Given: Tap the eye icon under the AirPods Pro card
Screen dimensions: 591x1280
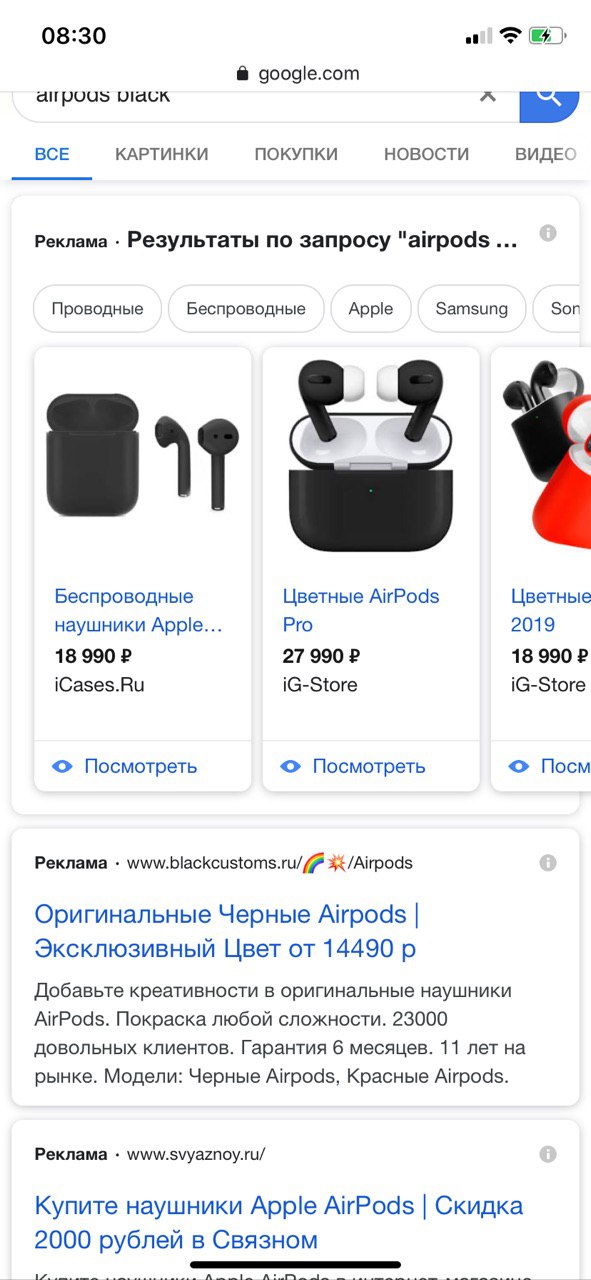Looking at the screenshot, I should (291, 767).
